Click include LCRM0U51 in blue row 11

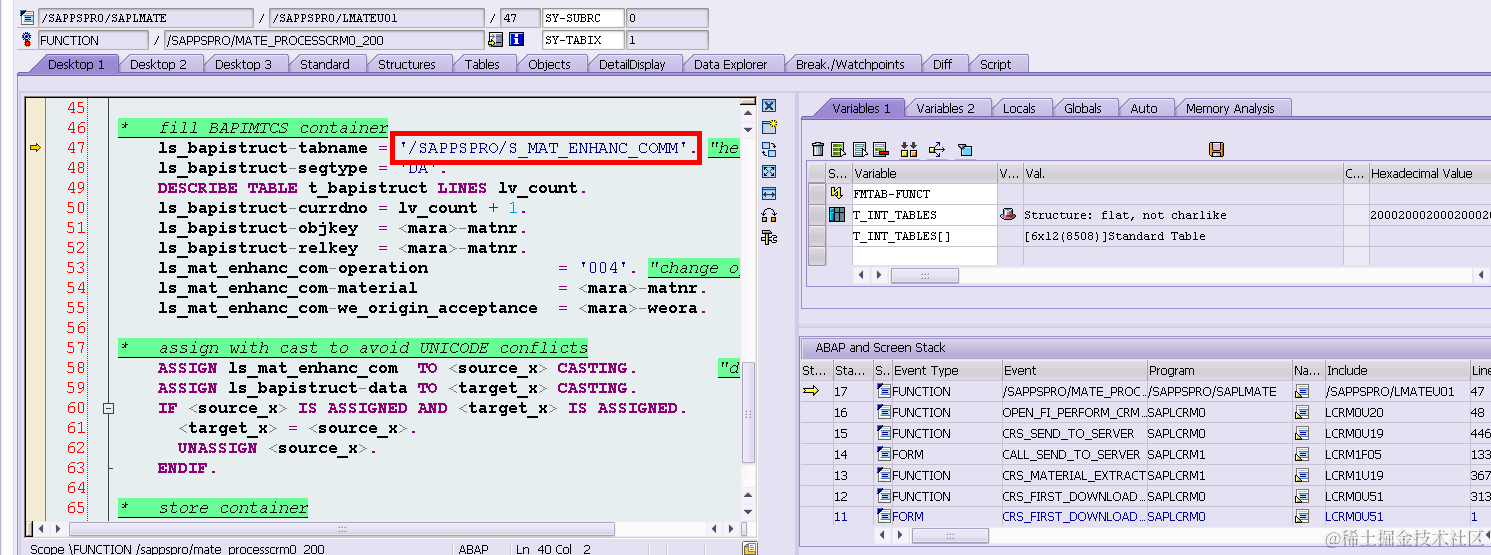coord(1354,517)
